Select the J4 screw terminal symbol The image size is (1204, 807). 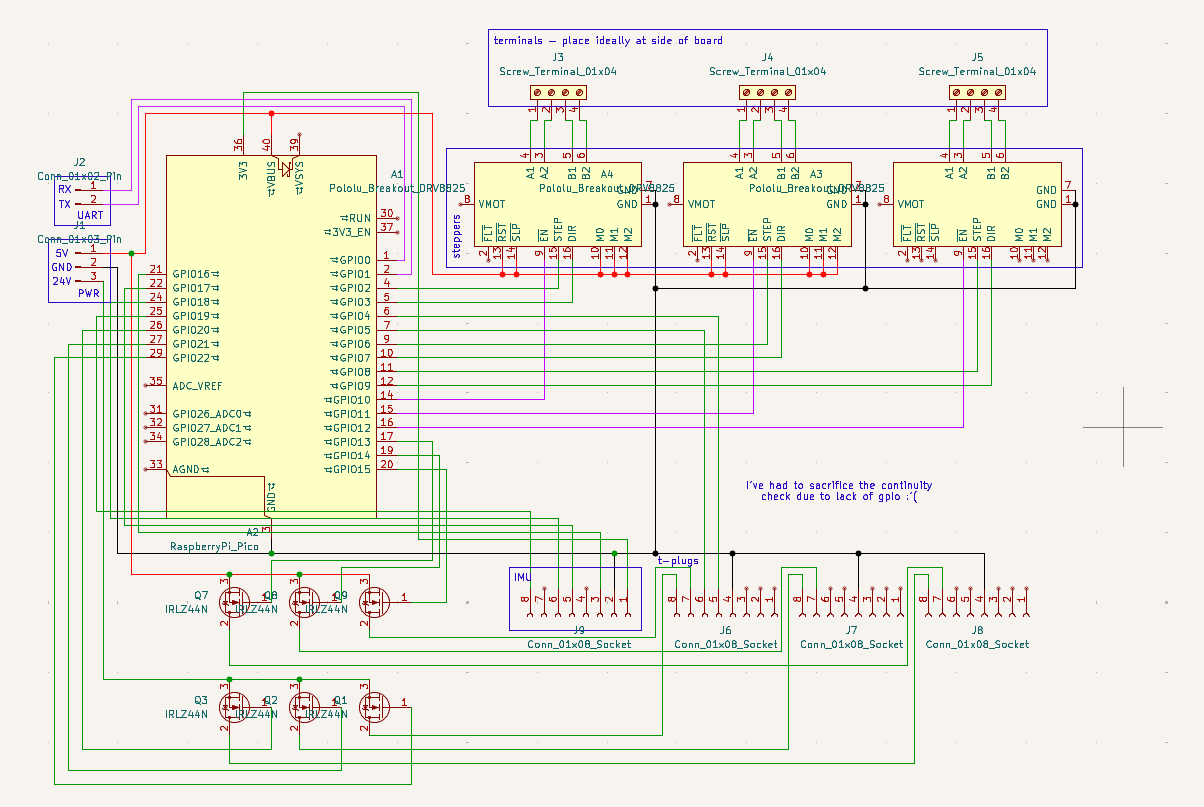pyautogui.click(x=768, y=93)
